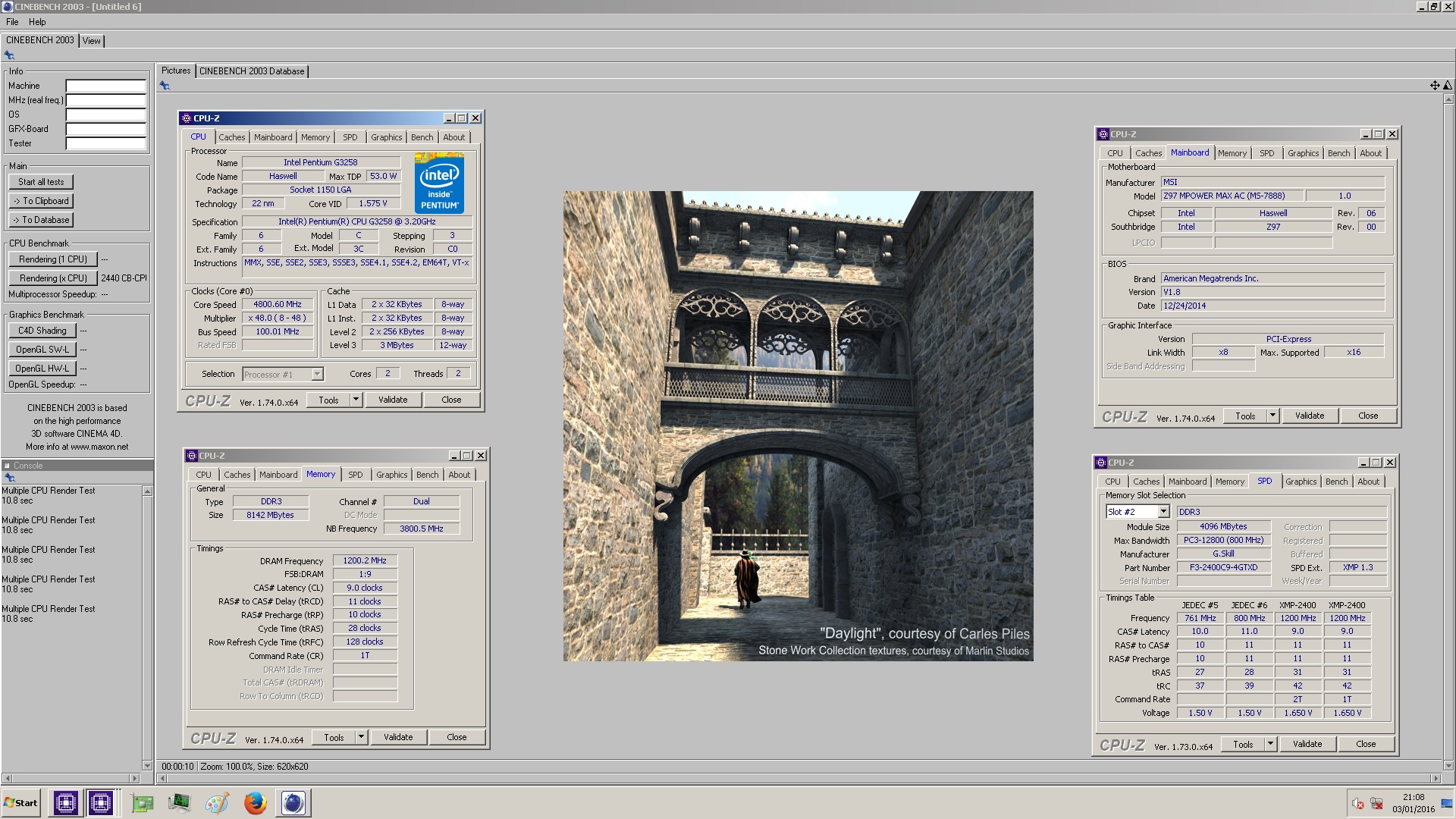
Task: Run OpenGL HW-L benchmark
Action: [42, 369]
